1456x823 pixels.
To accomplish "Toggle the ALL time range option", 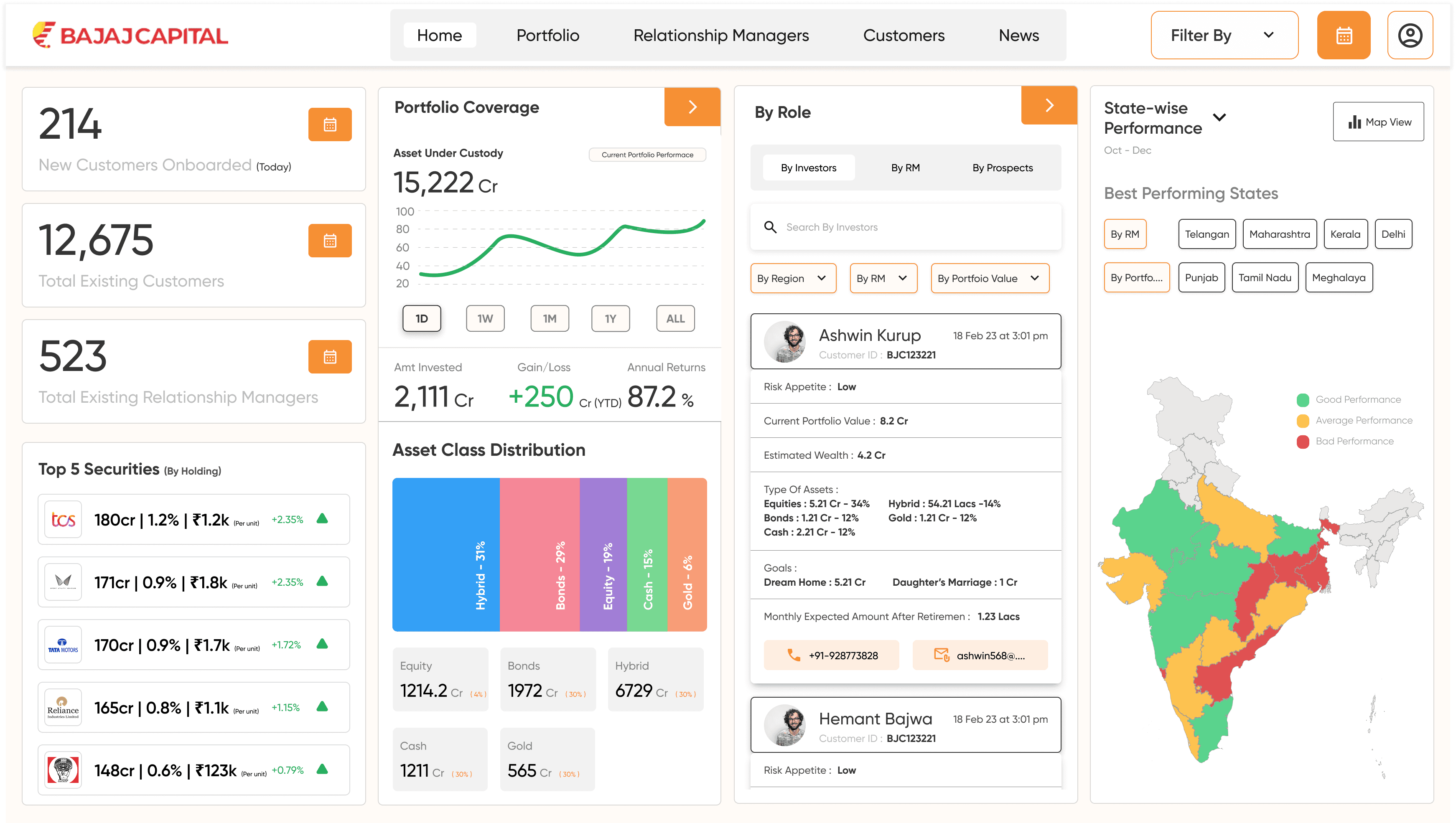I will pos(675,318).
